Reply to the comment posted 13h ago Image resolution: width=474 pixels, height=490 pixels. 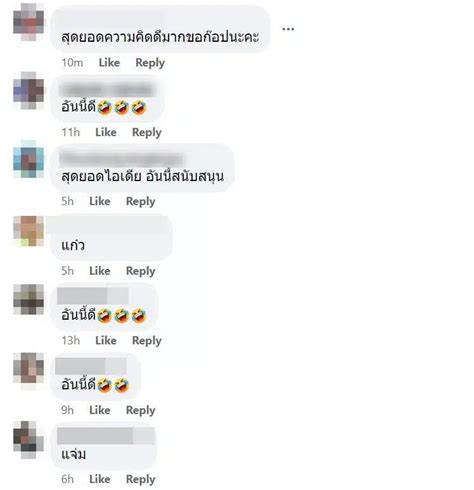point(147,341)
